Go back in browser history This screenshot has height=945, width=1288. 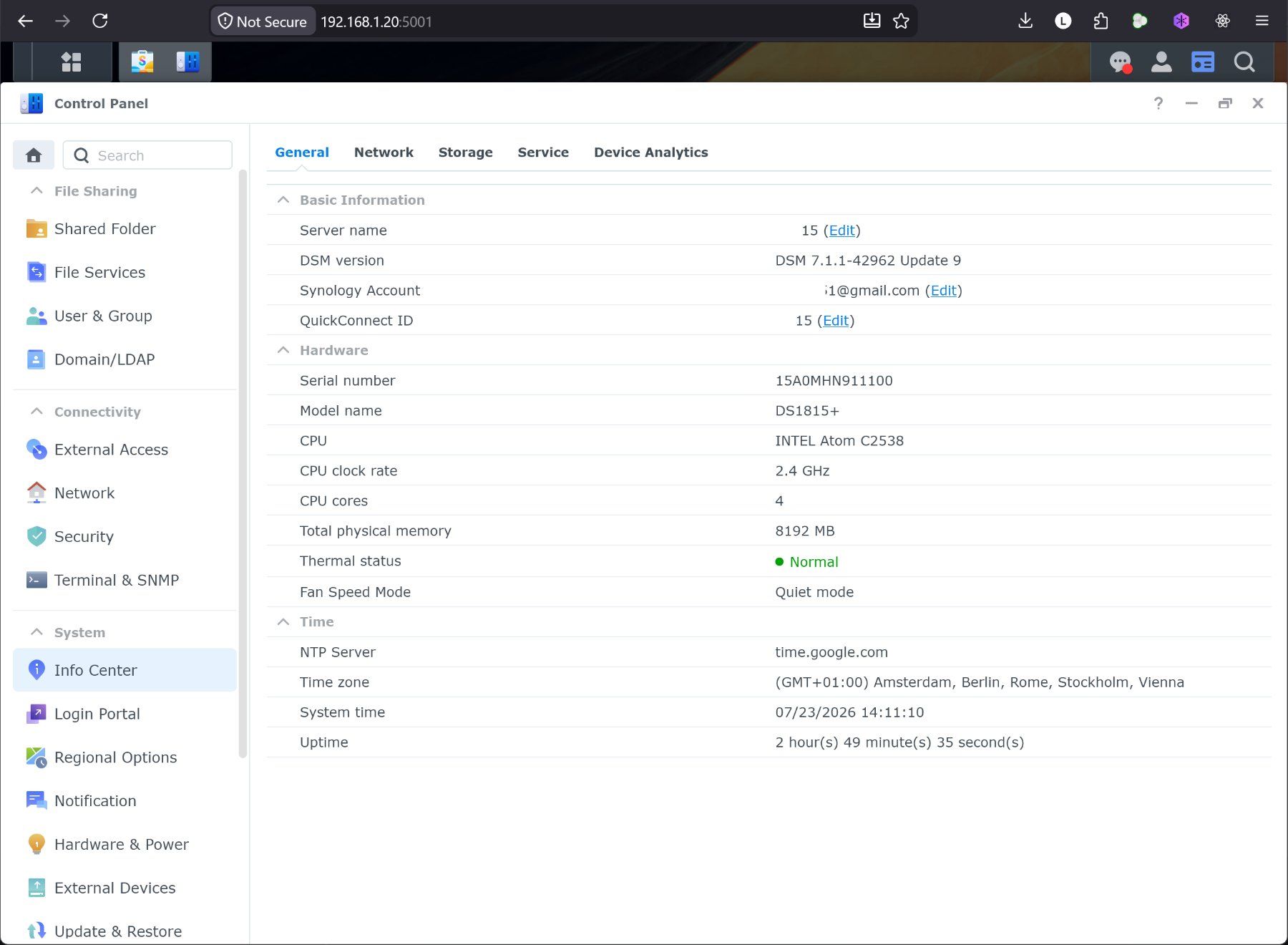(26, 21)
